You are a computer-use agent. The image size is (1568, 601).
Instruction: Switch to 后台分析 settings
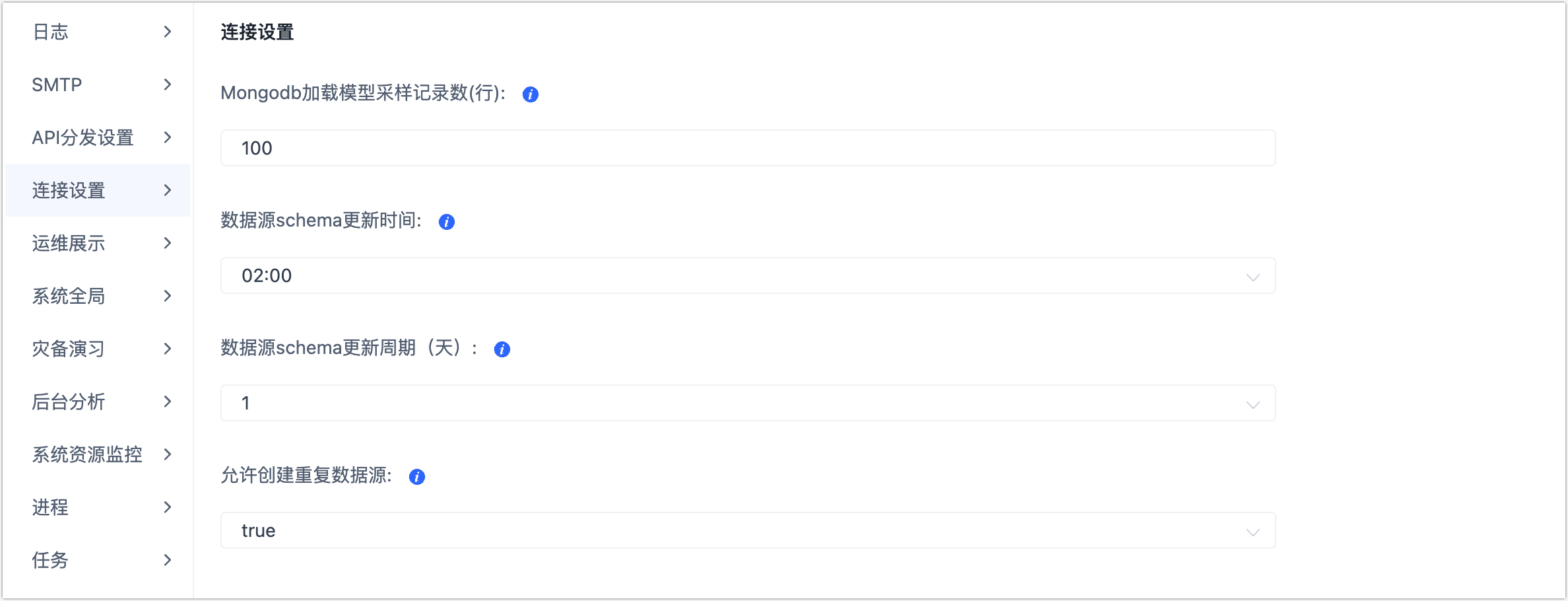[69, 402]
